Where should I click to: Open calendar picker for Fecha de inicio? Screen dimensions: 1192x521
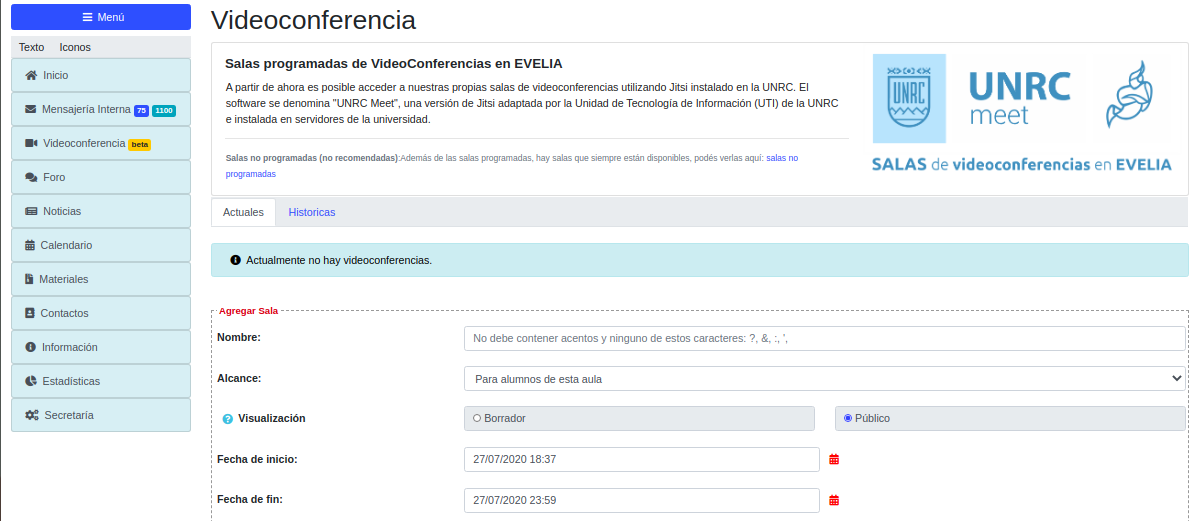click(x=834, y=459)
